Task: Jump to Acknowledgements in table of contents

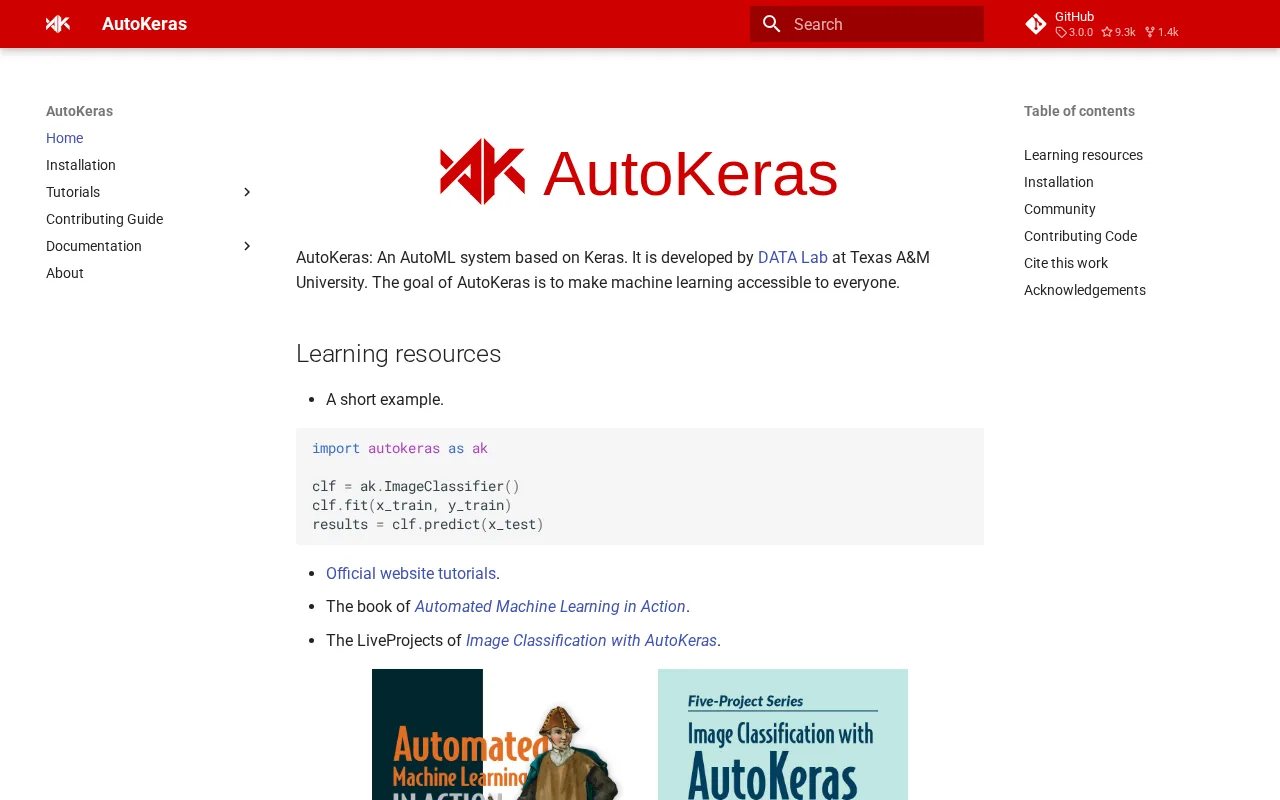Action: pyautogui.click(x=1085, y=290)
